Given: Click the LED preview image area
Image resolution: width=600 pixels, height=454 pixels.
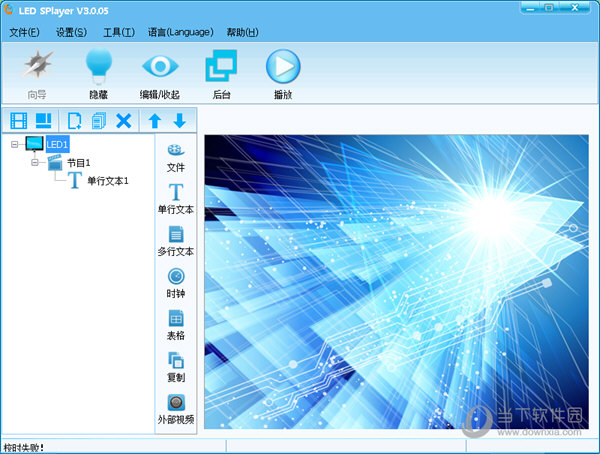Looking at the screenshot, I should 396,283.
